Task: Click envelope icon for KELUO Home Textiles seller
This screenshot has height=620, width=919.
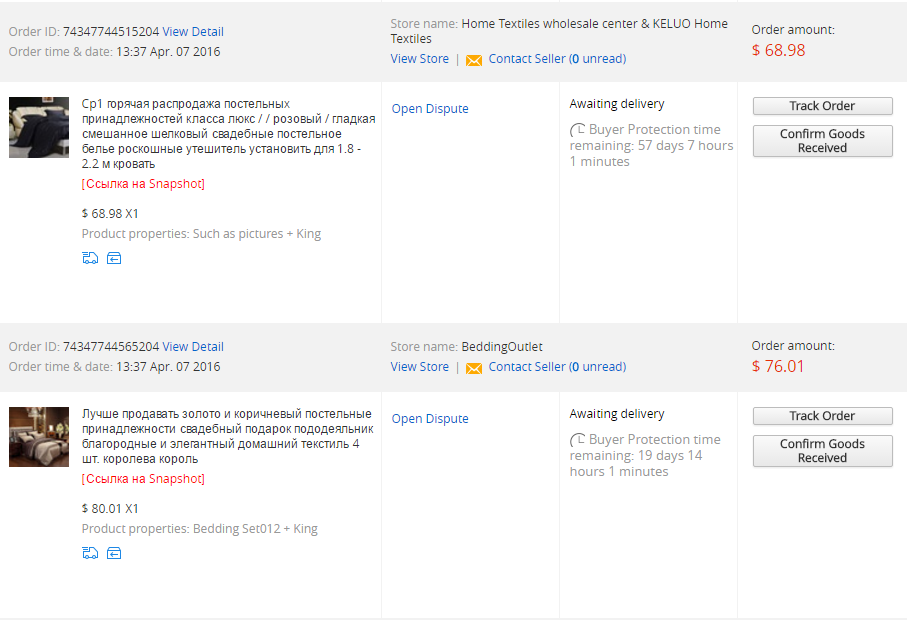Action: click(474, 60)
